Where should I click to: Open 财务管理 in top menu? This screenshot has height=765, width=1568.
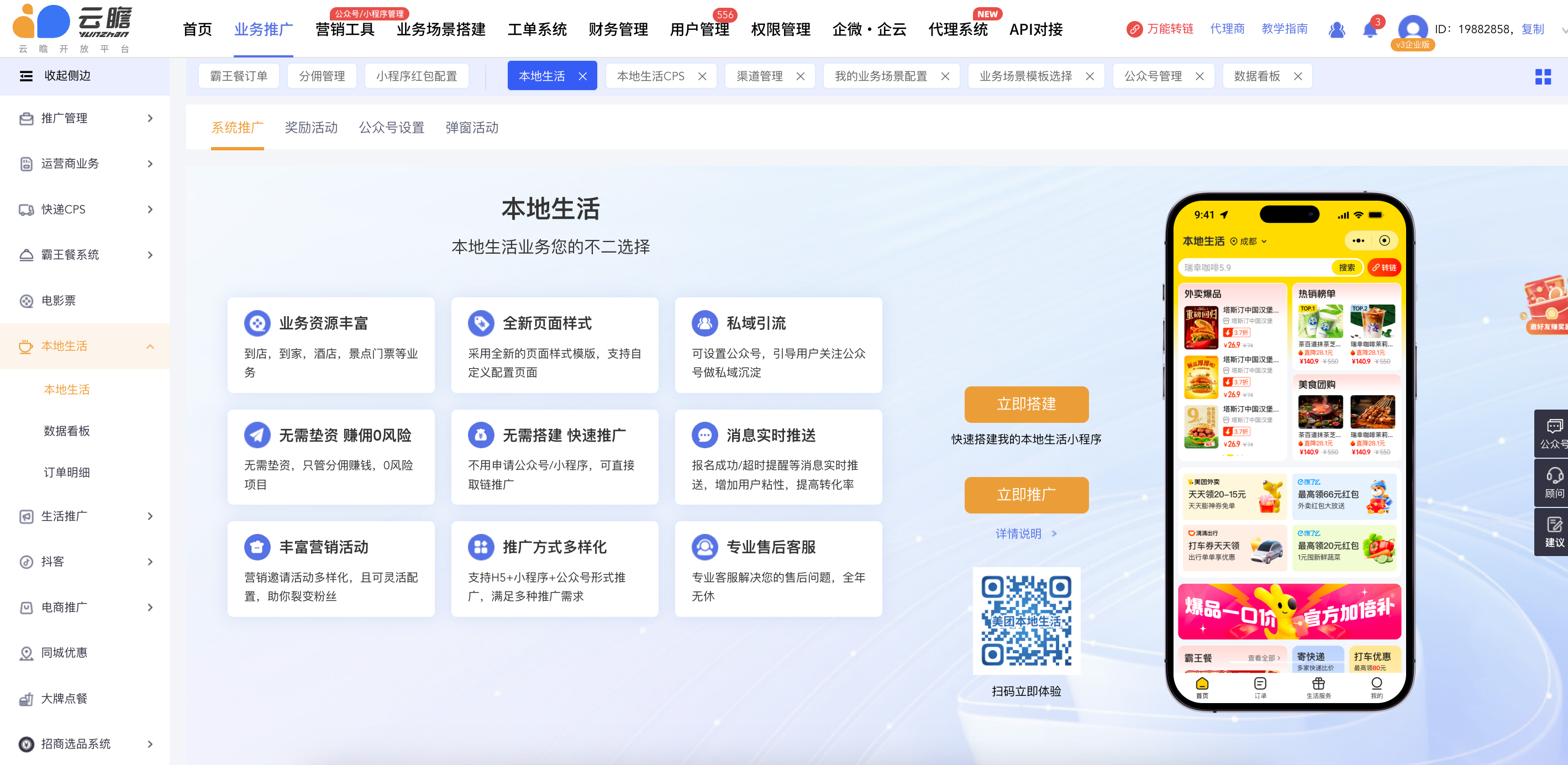(617, 29)
